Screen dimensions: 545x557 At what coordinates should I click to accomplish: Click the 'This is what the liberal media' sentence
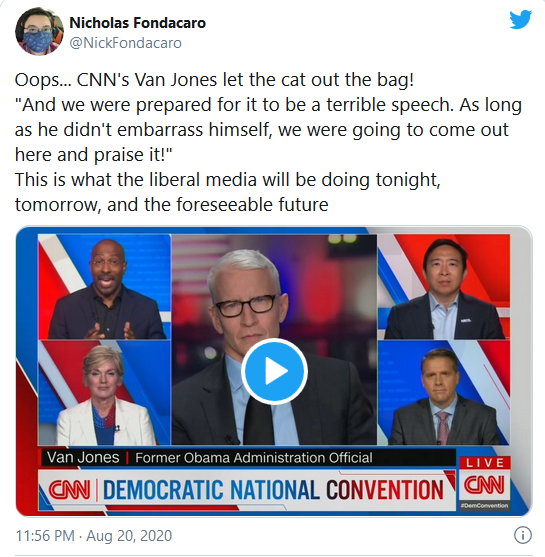[x=227, y=192]
